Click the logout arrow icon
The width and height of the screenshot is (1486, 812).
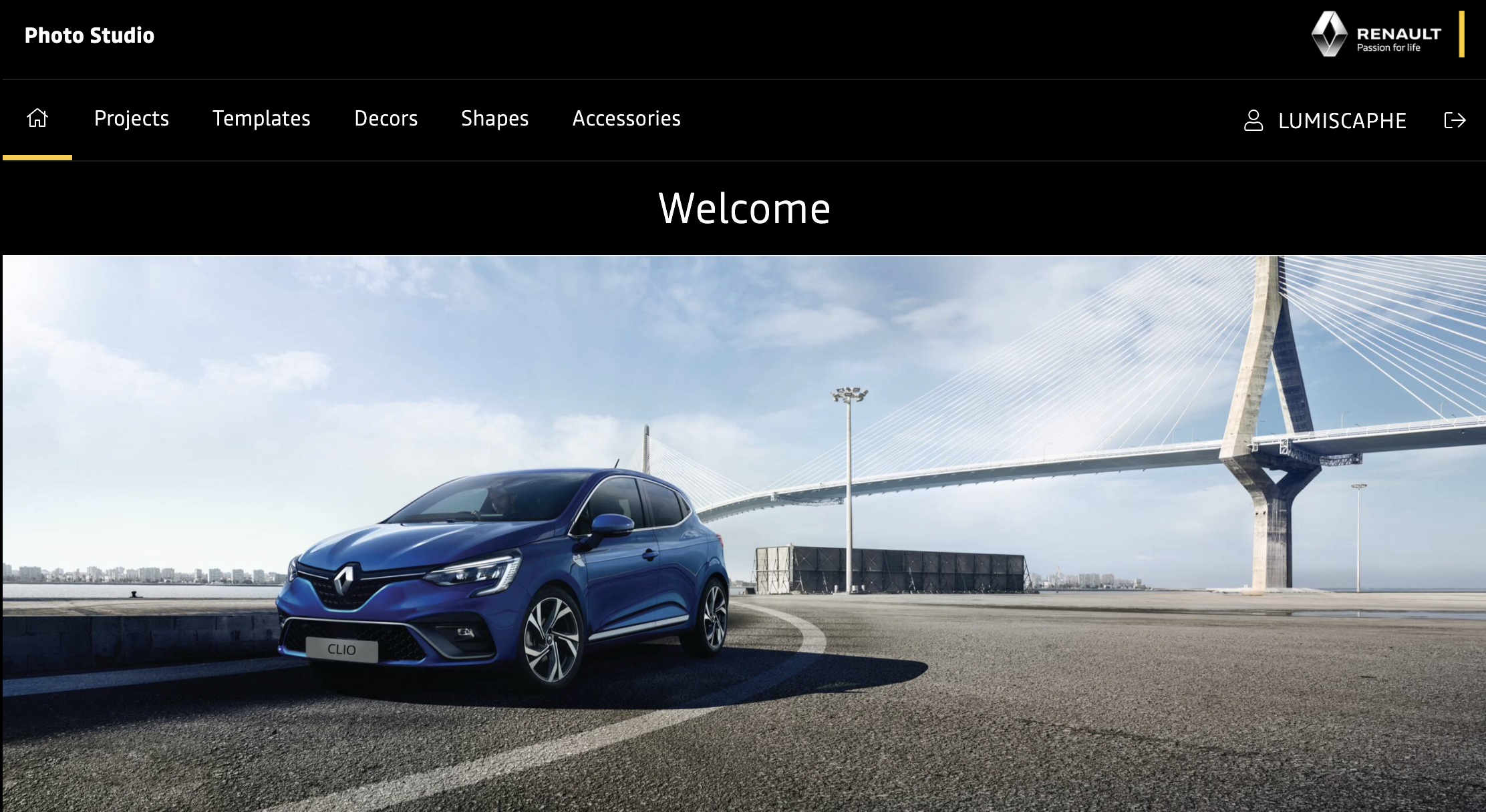click(1455, 120)
